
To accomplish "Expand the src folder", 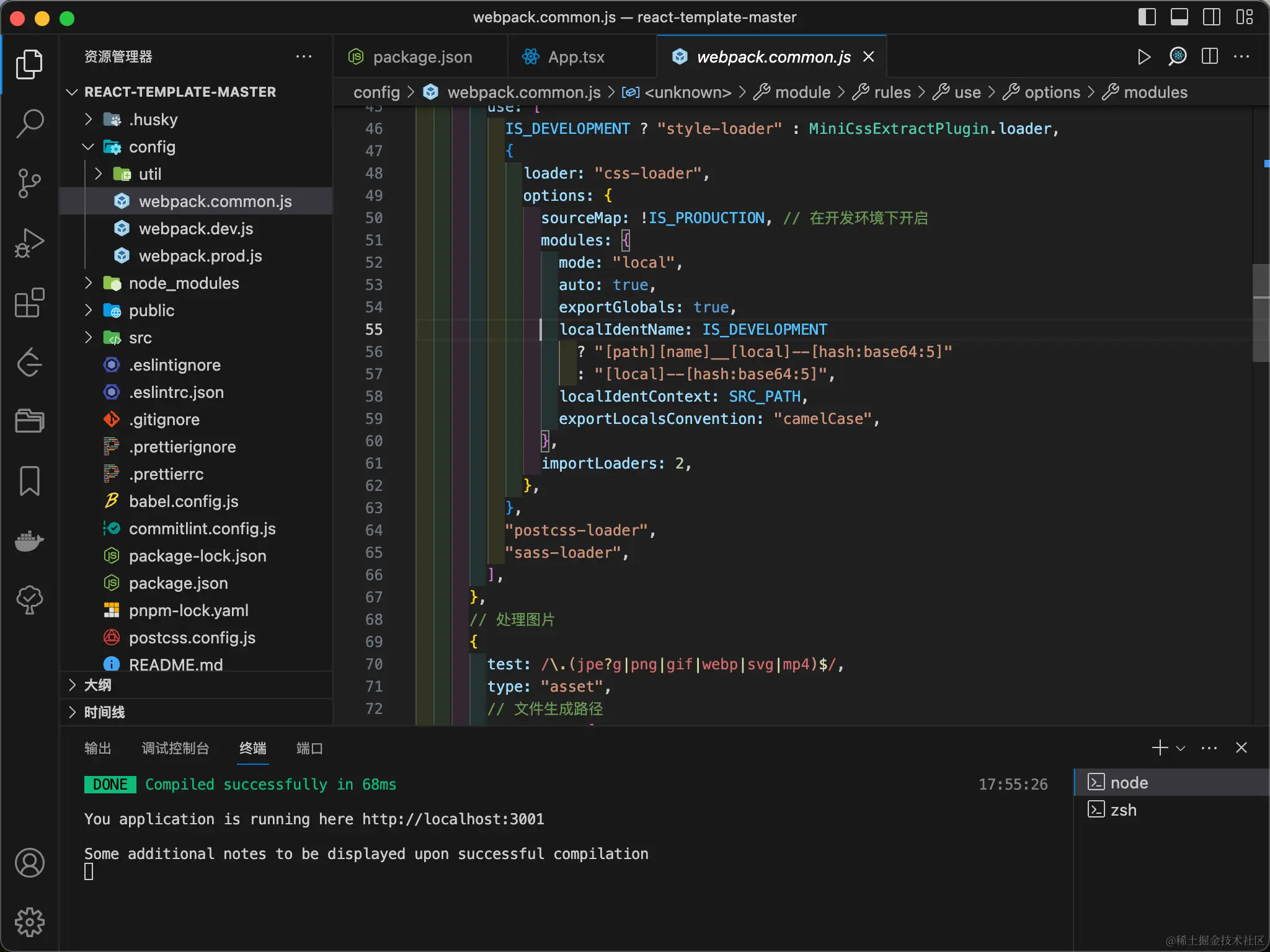I will [x=140, y=338].
